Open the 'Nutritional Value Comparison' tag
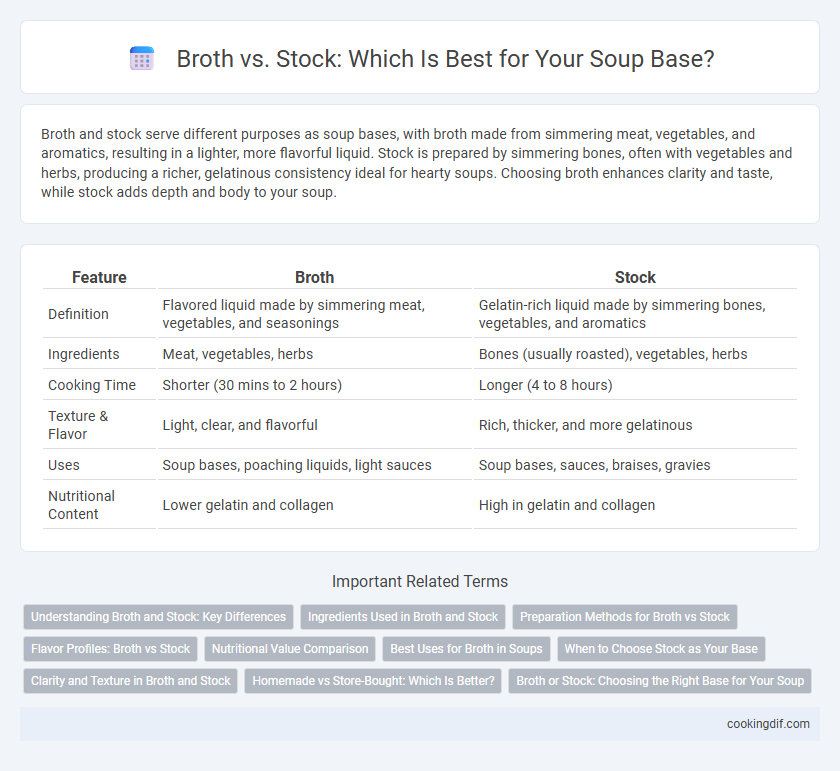This screenshot has height=771, width=840. pyautogui.click(x=290, y=649)
